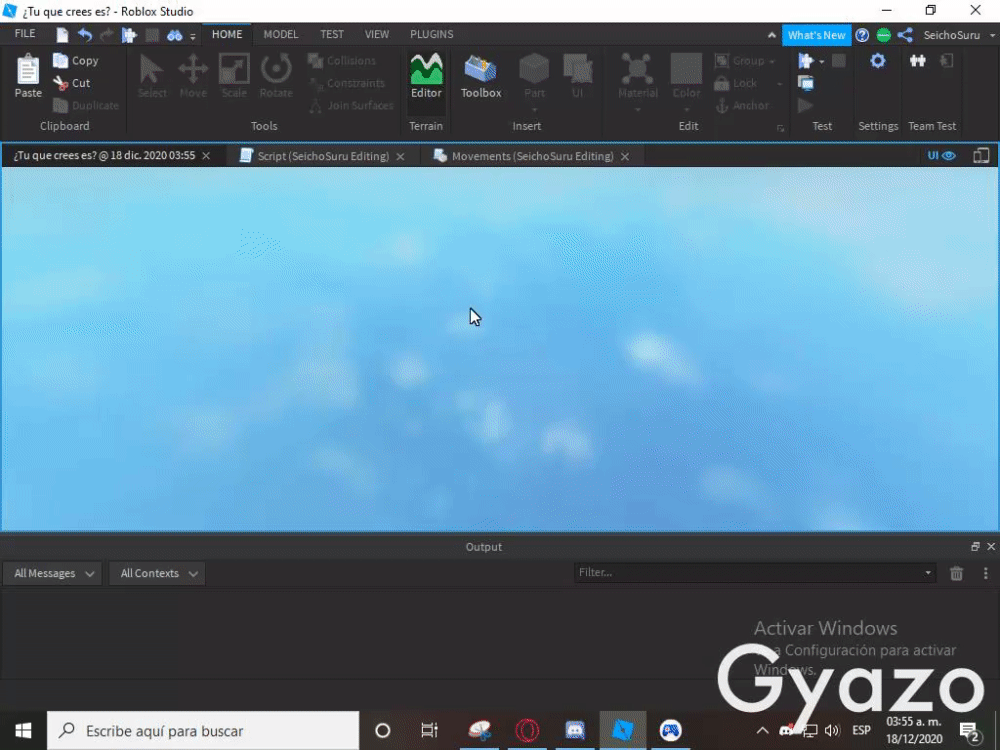This screenshot has width=1000, height=750.
Task: Clear output with the trash icon
Action: point(956,573)
